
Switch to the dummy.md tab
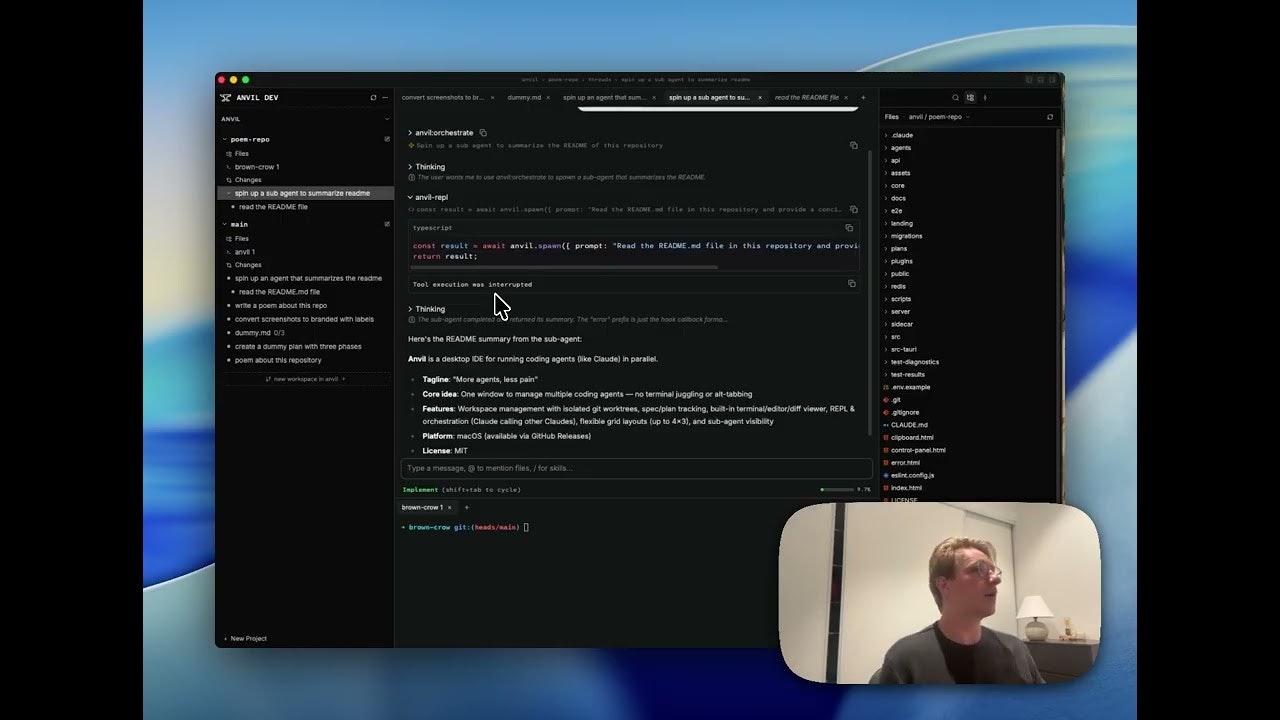[x=524, y=98]
